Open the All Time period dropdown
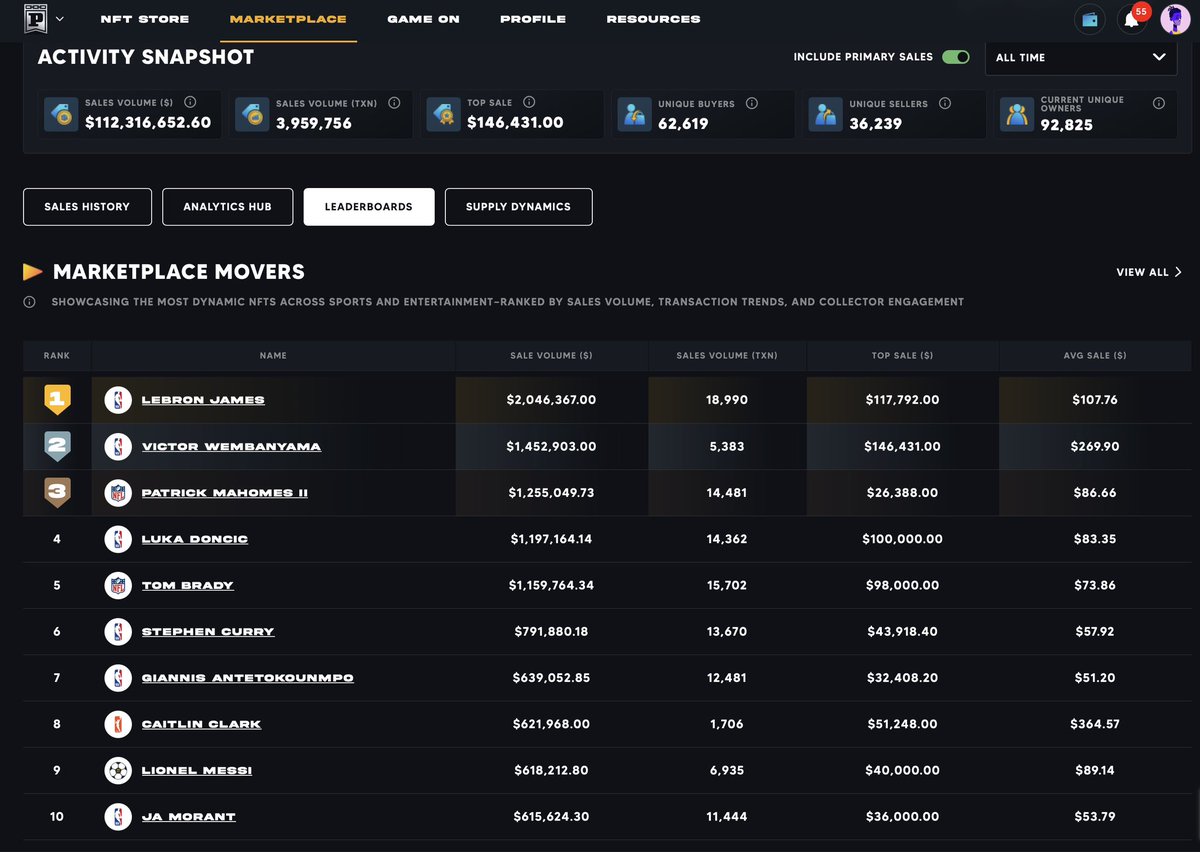Image resolution: width=1200 pixels, height=852 pixels. tap(1081, 57)
